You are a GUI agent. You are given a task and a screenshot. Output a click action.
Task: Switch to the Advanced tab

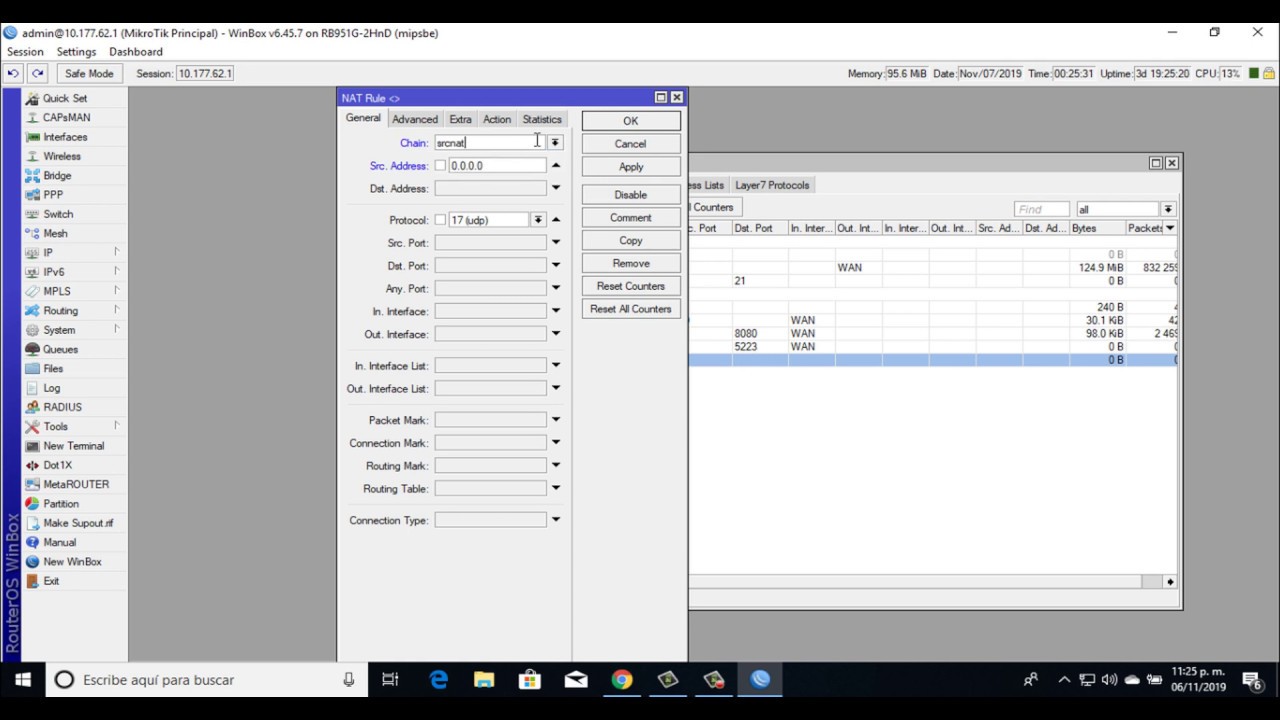[415, 119]
